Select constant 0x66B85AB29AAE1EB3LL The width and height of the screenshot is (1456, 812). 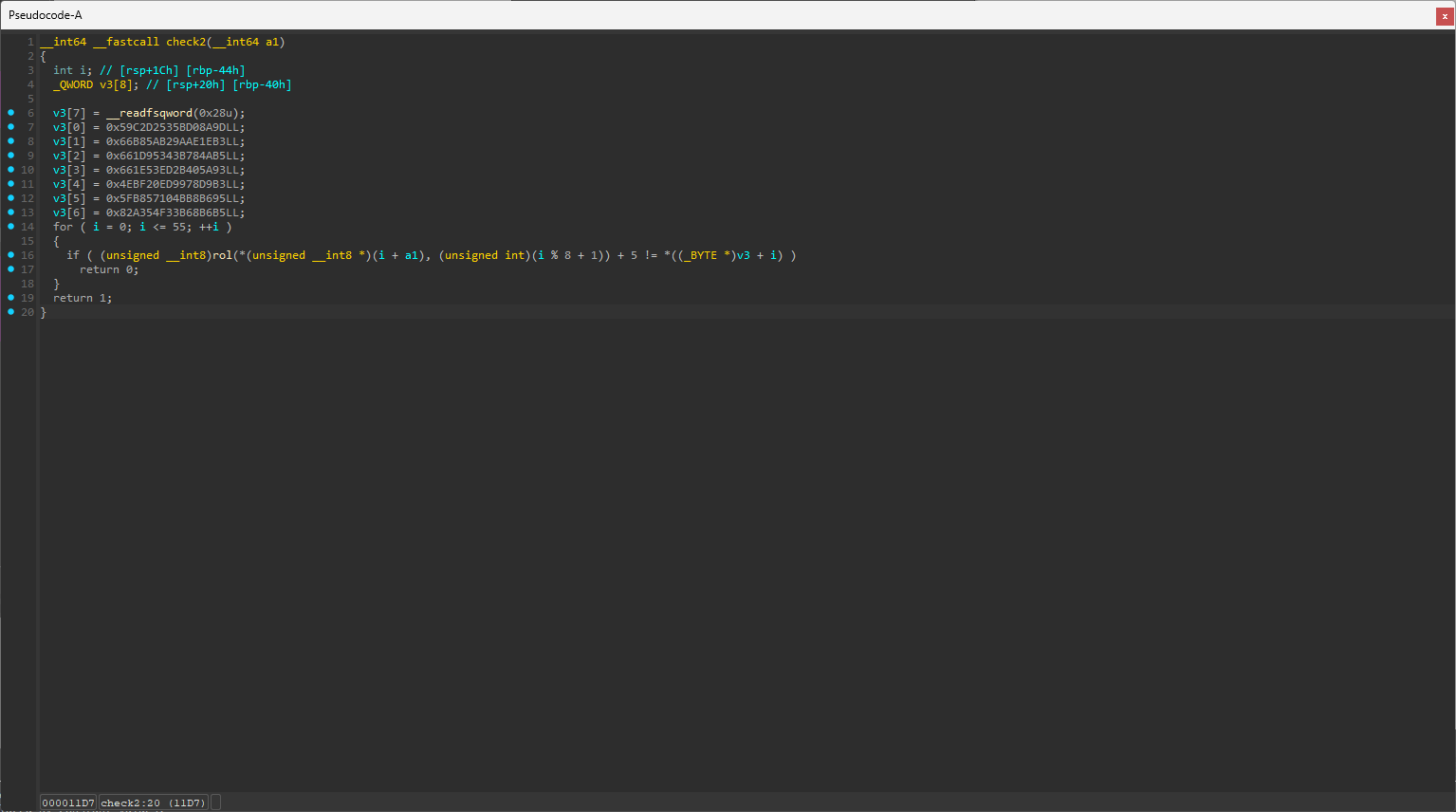173,141
